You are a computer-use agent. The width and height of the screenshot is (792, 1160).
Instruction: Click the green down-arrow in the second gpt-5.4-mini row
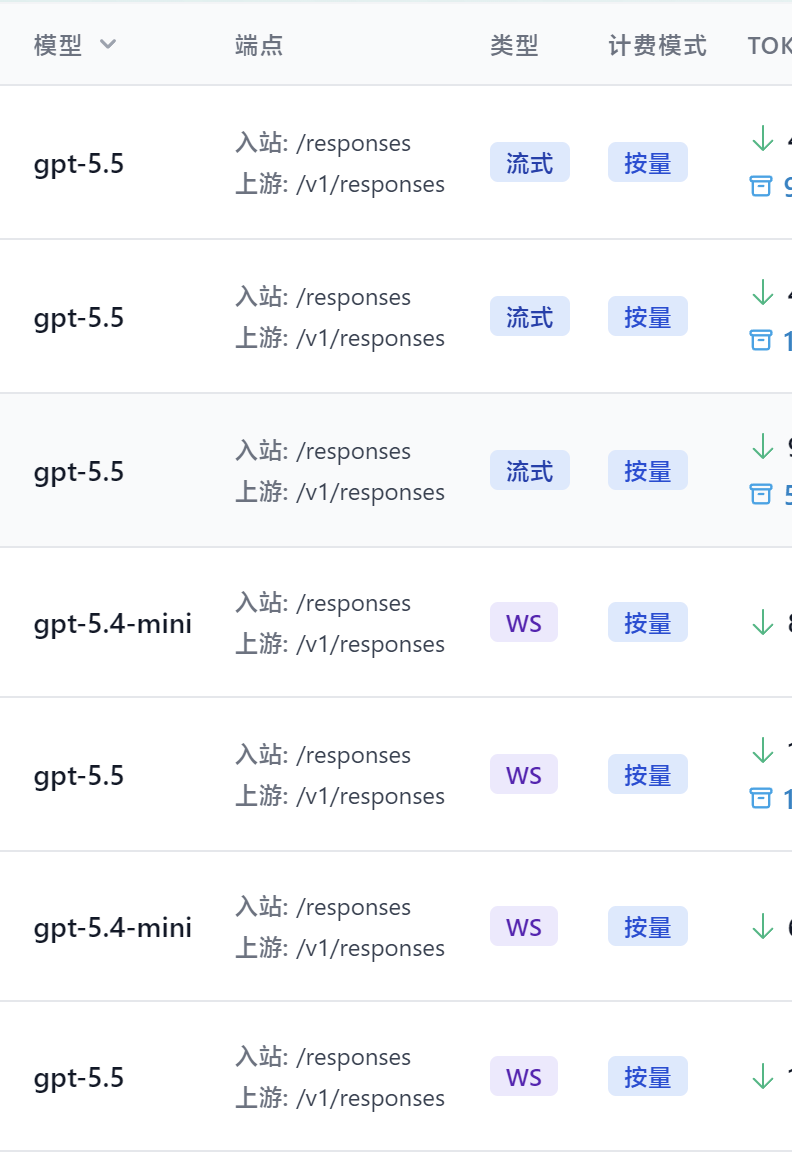[x=762, y=926]
